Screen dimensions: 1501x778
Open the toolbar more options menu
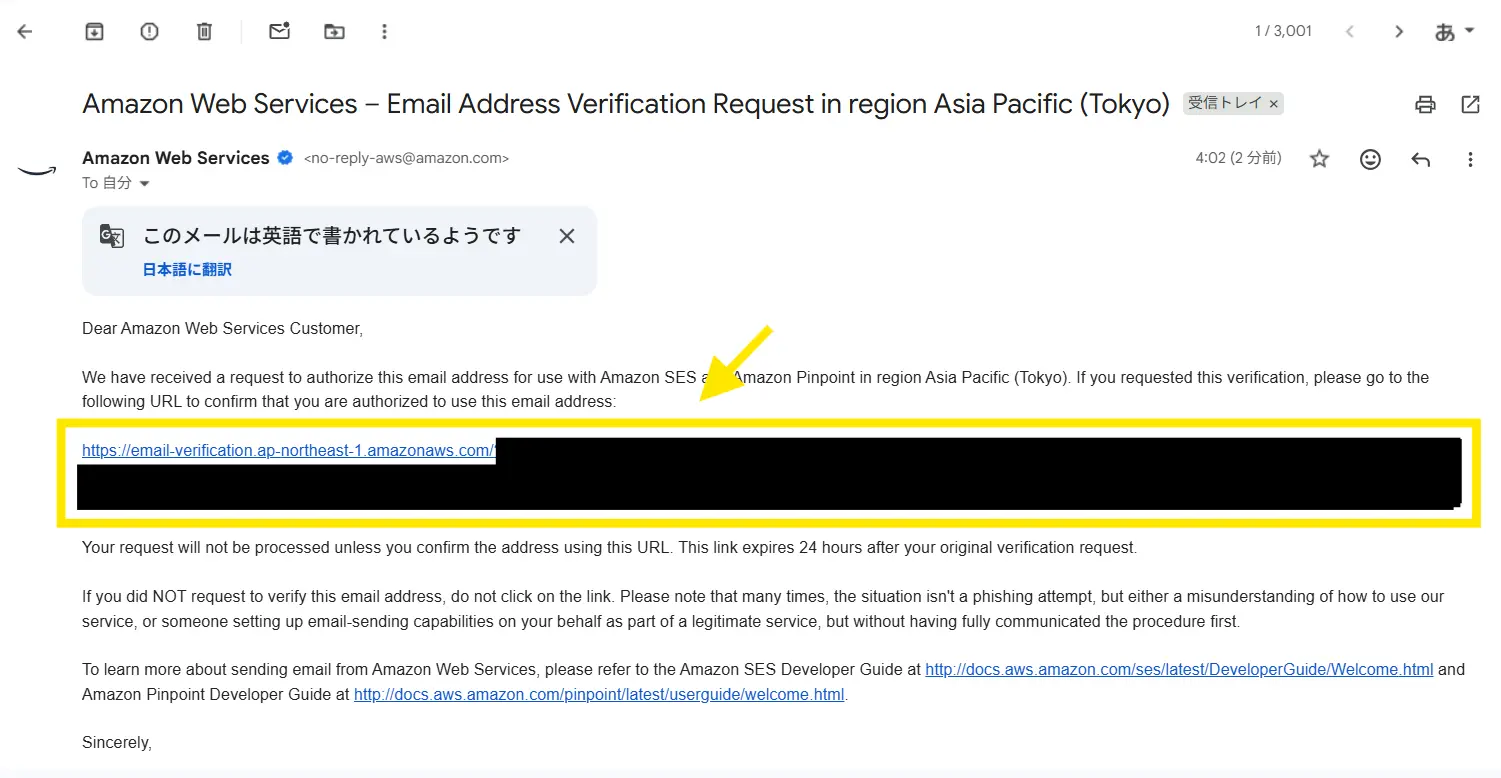(x=384, y=32)
